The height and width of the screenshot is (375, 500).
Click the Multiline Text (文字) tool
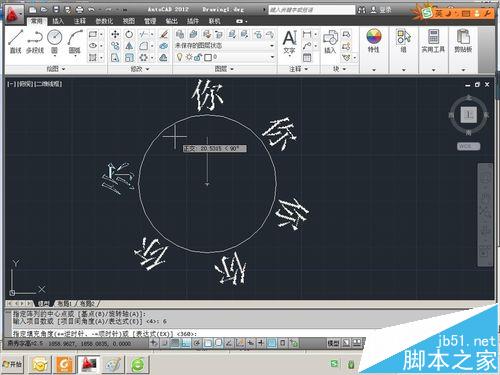tap(289, 42)
